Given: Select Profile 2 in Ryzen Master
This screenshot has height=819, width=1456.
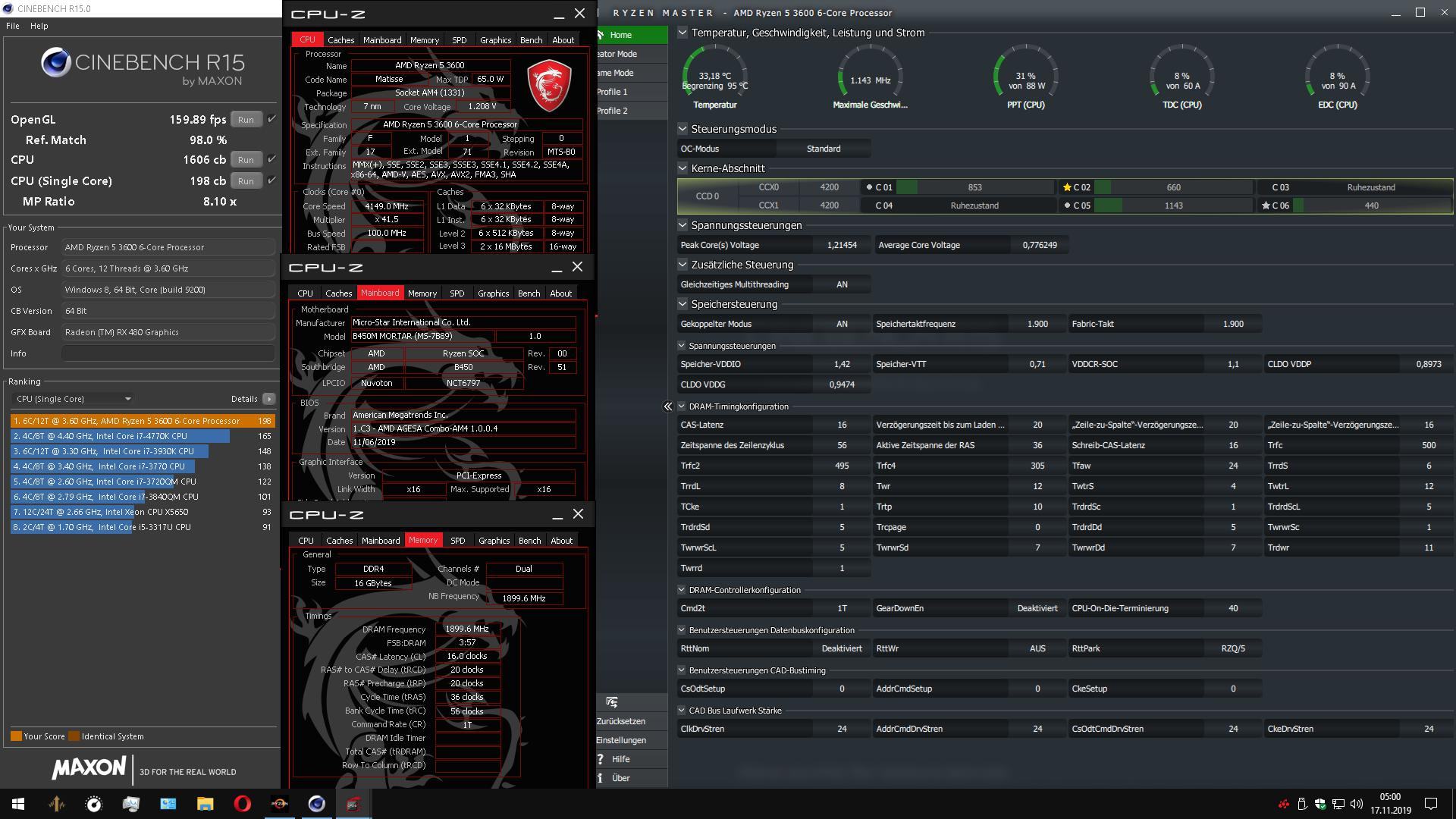Looking at the screenshot, I should pos(632,111).
